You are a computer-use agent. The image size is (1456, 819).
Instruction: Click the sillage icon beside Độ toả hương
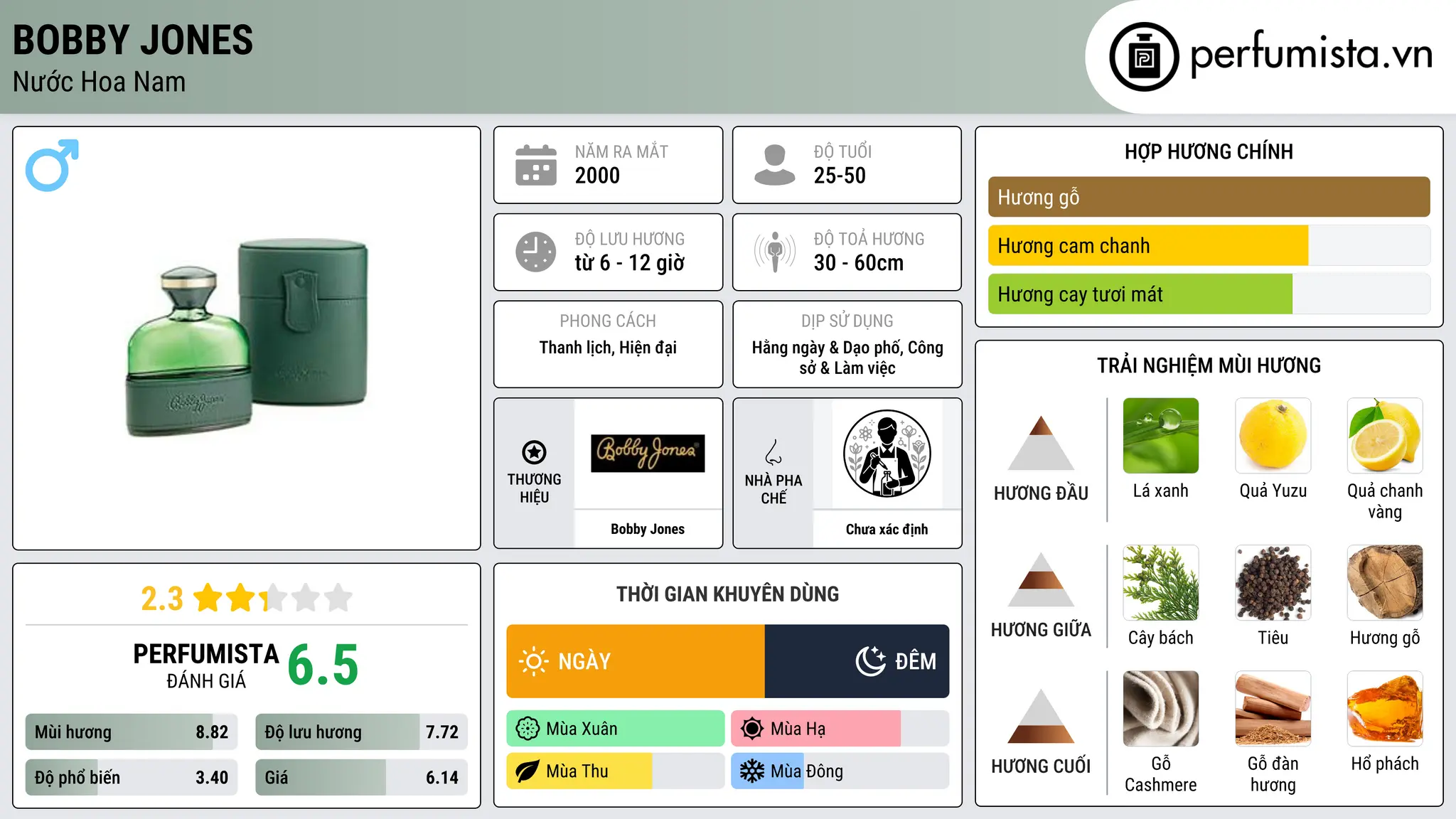pyautogui.click(x=775, y=252)
